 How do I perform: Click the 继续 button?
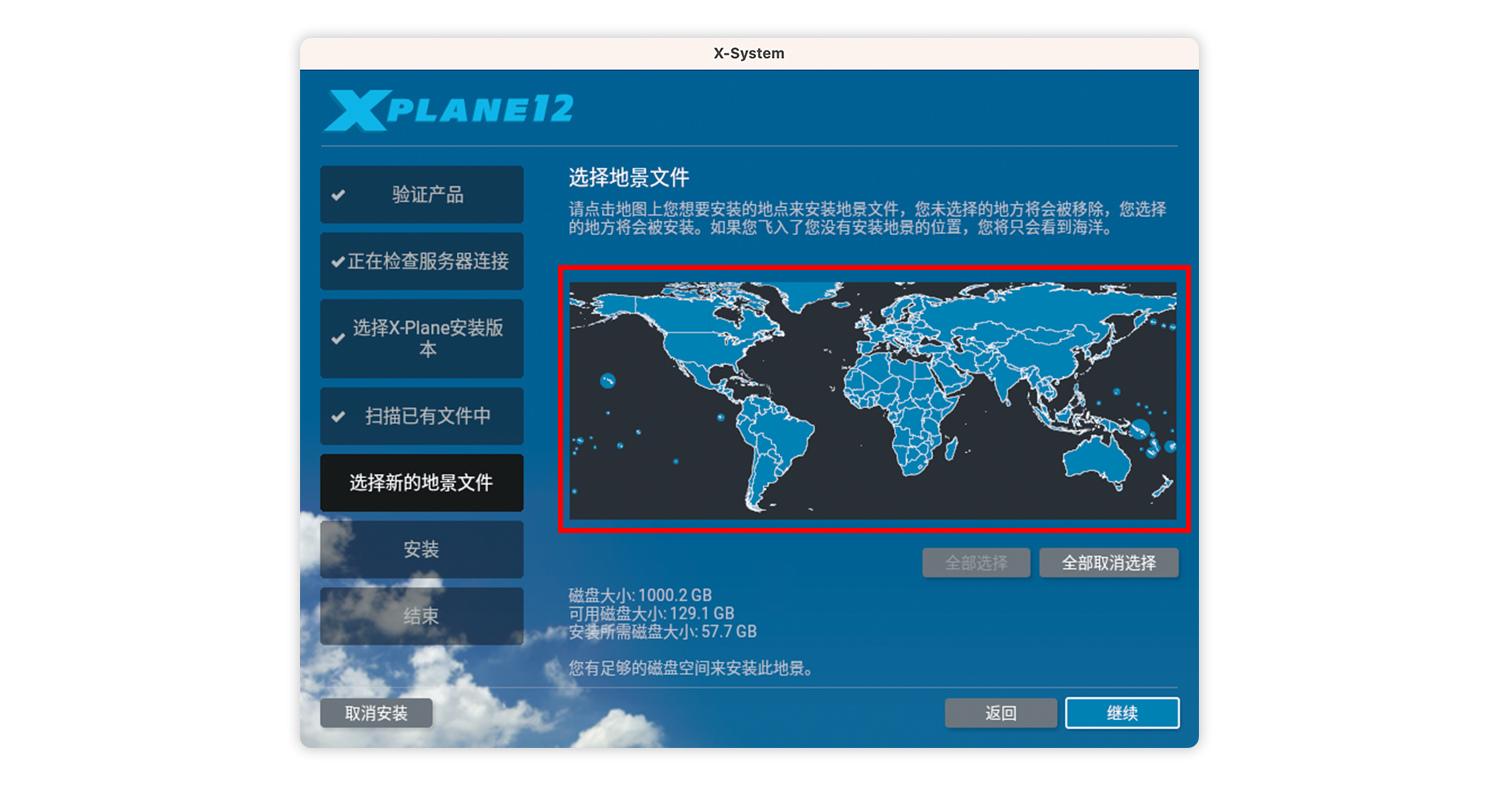tap(1122, 713)
